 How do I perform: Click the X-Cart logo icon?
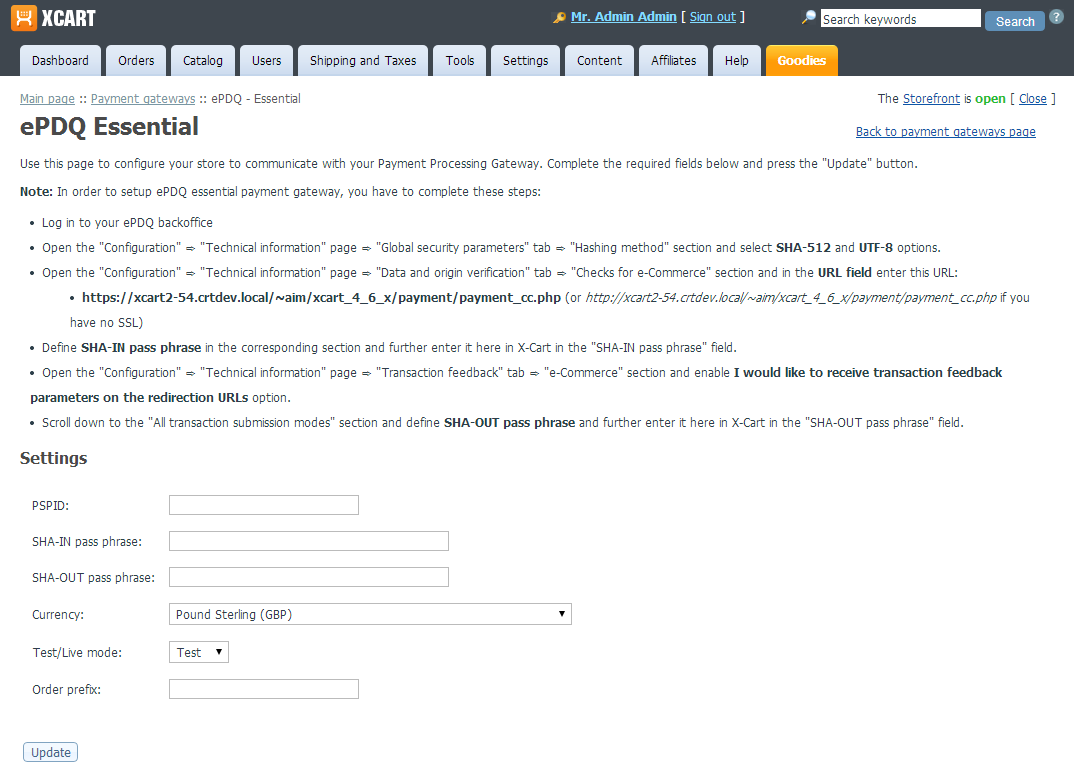pos(23,18)
